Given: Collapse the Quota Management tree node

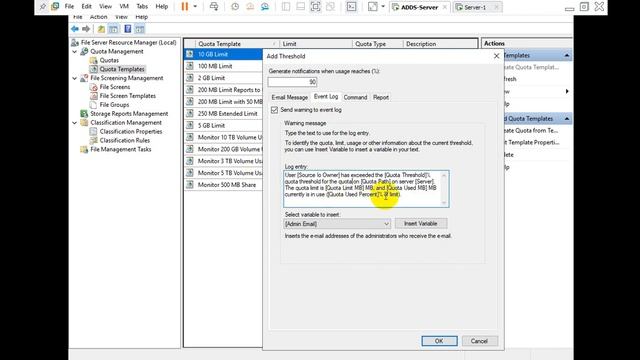Looking at the screenshot, I should tap(75, 52).
